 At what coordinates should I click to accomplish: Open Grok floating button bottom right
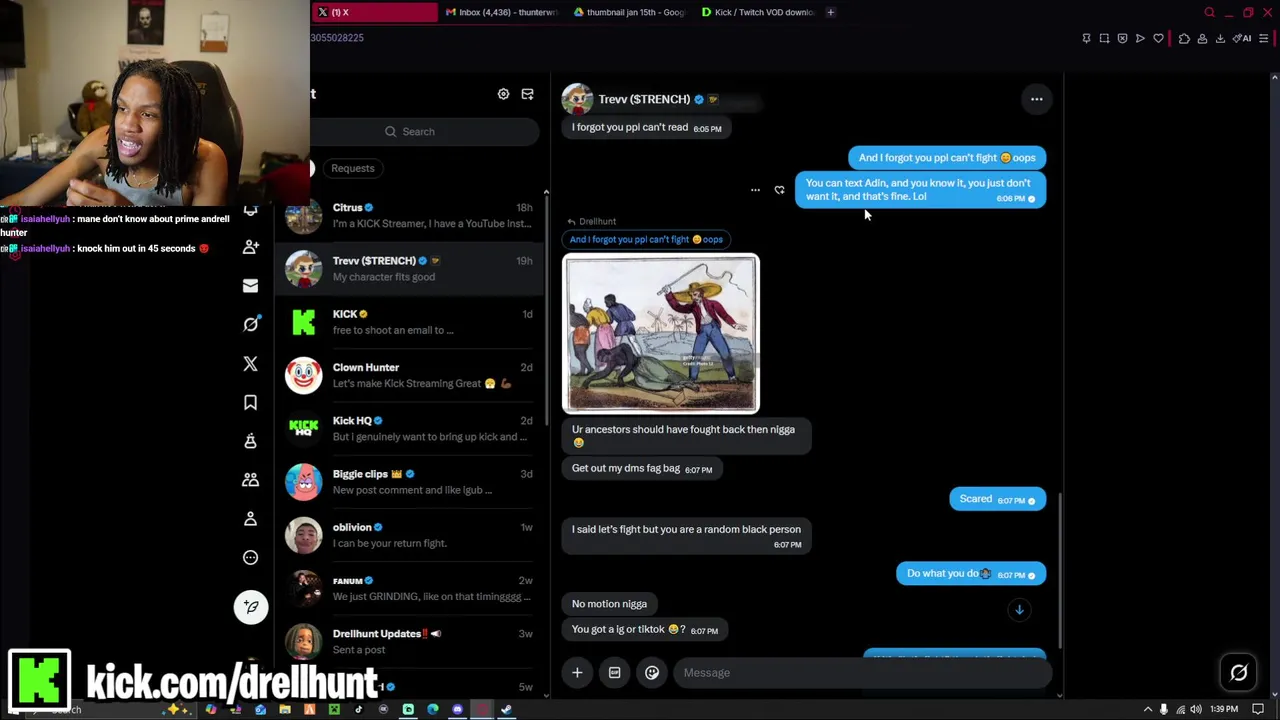point(1238,673)
